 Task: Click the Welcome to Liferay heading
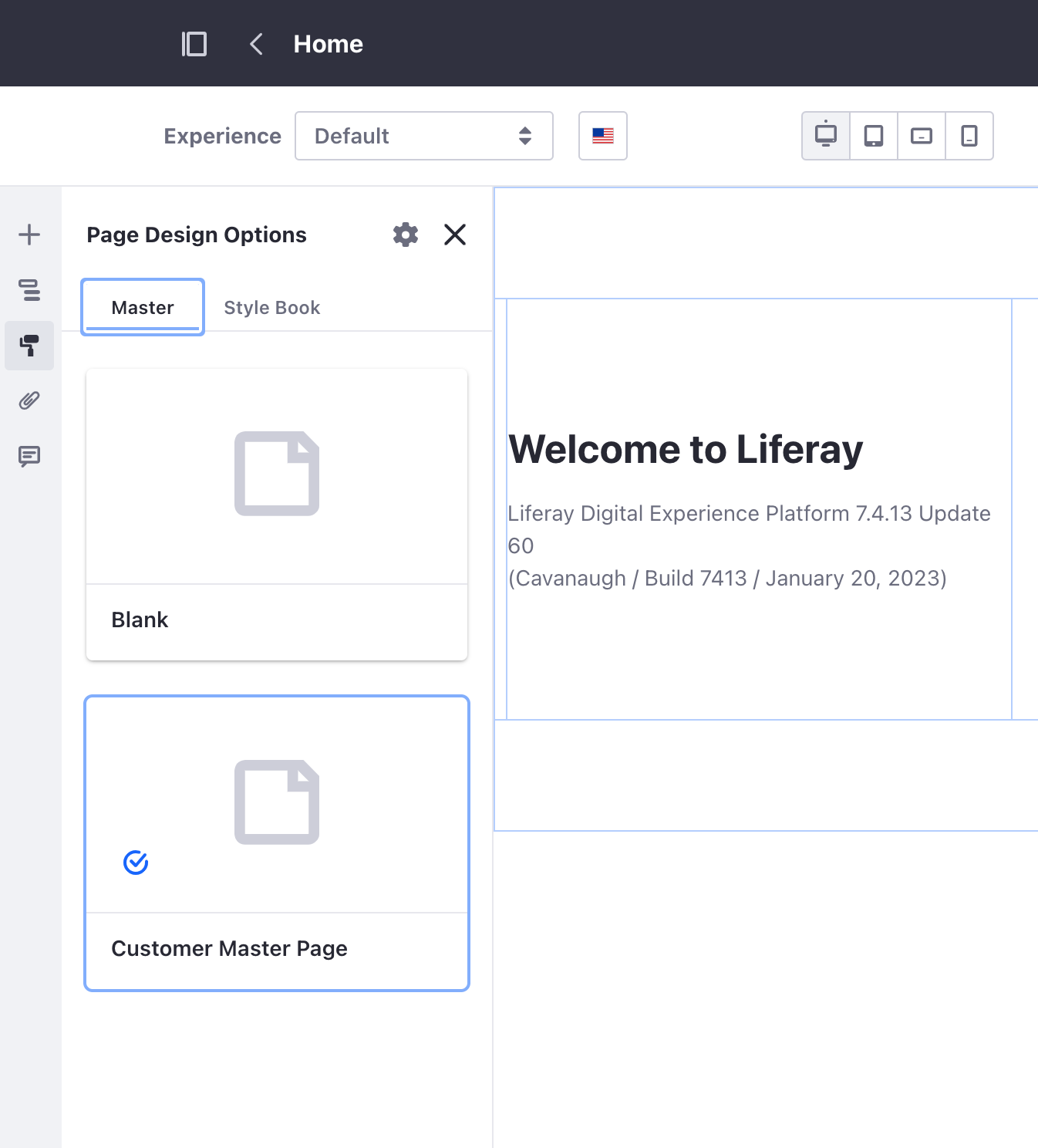pos(686,449)
